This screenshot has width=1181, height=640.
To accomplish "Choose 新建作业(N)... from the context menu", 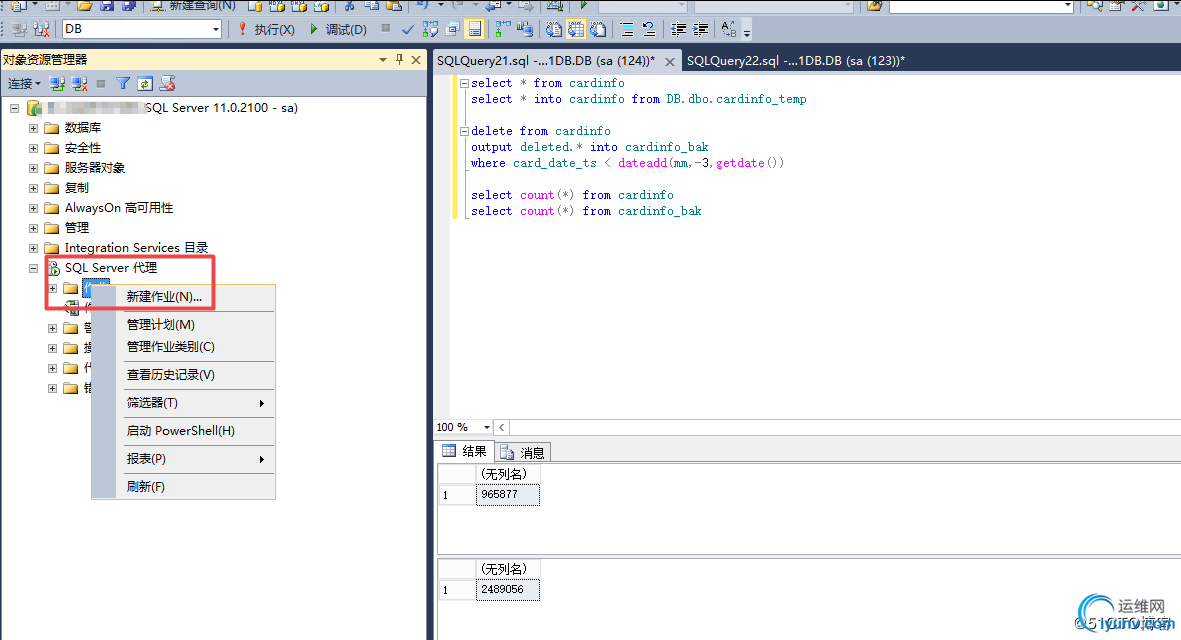I will click(x=184, y=297).
